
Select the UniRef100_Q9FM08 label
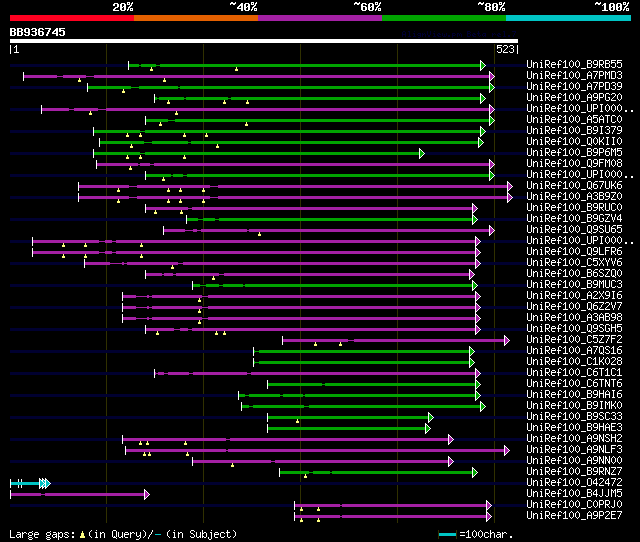coord(574,164)
